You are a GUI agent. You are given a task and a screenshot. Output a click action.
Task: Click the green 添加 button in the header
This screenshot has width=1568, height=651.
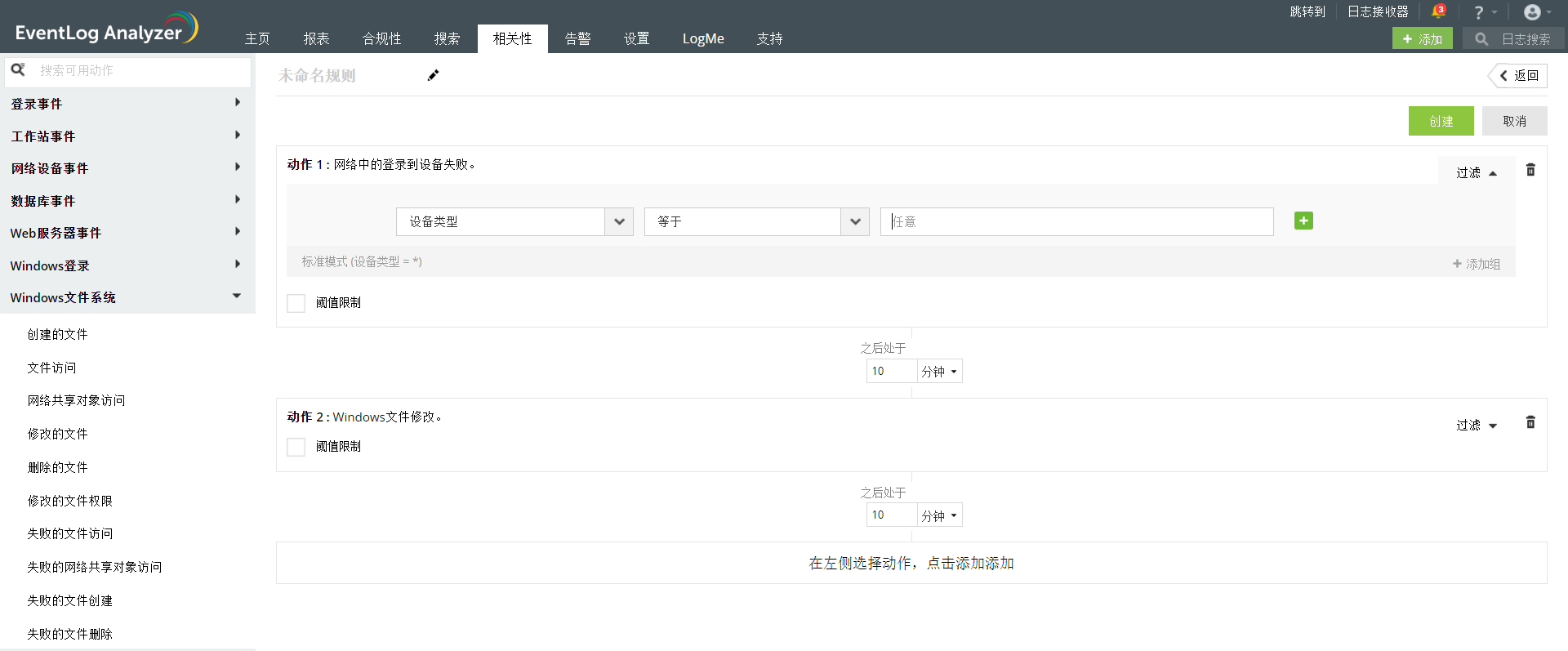pyautogui.click(x=1423, y=38)
